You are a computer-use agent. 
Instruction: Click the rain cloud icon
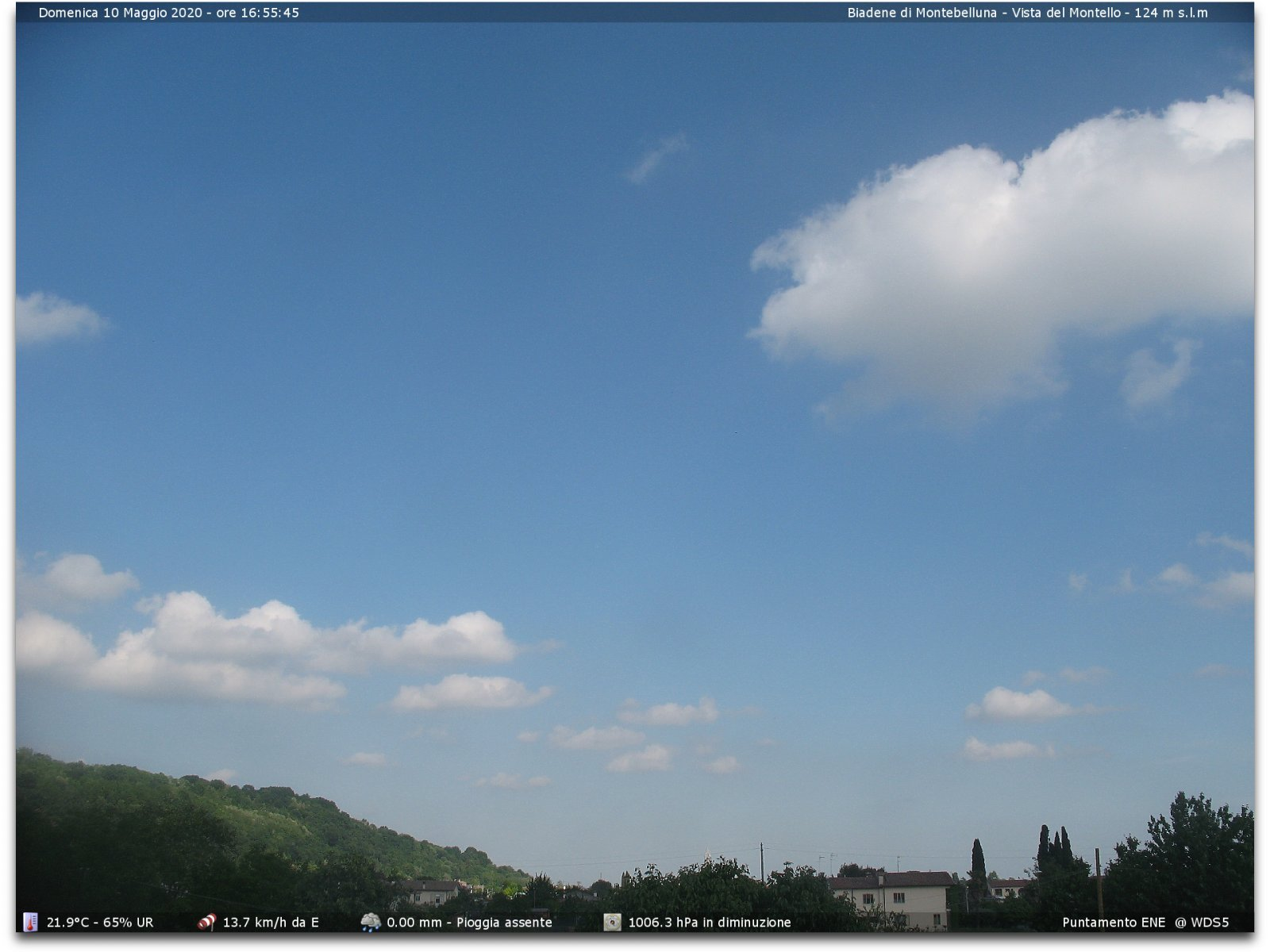370,922
